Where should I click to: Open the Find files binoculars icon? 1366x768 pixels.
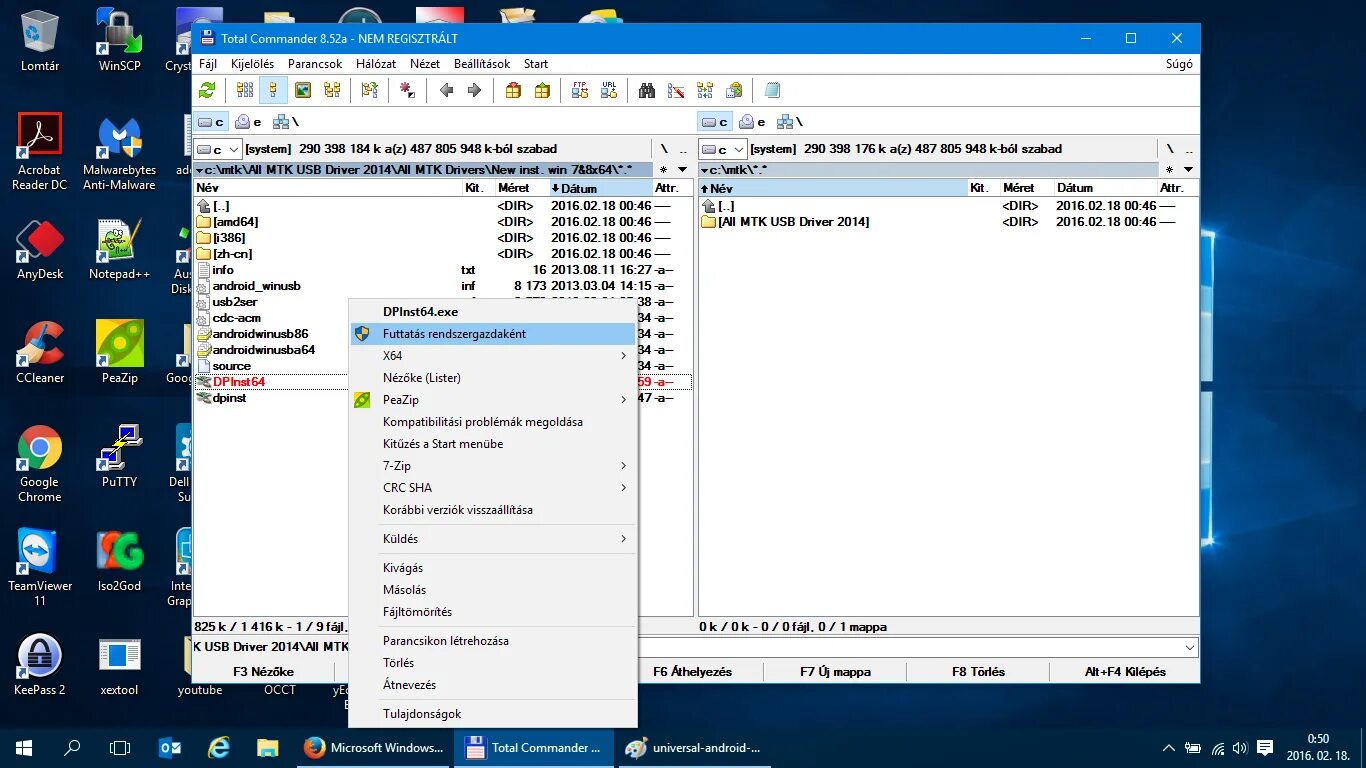(x=647, y=90)
